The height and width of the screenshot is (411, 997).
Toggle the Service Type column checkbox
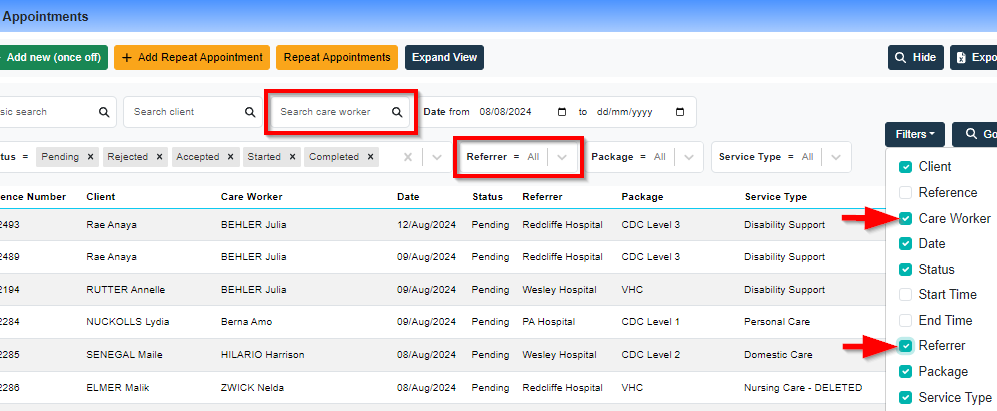click(x=905, y=398)
